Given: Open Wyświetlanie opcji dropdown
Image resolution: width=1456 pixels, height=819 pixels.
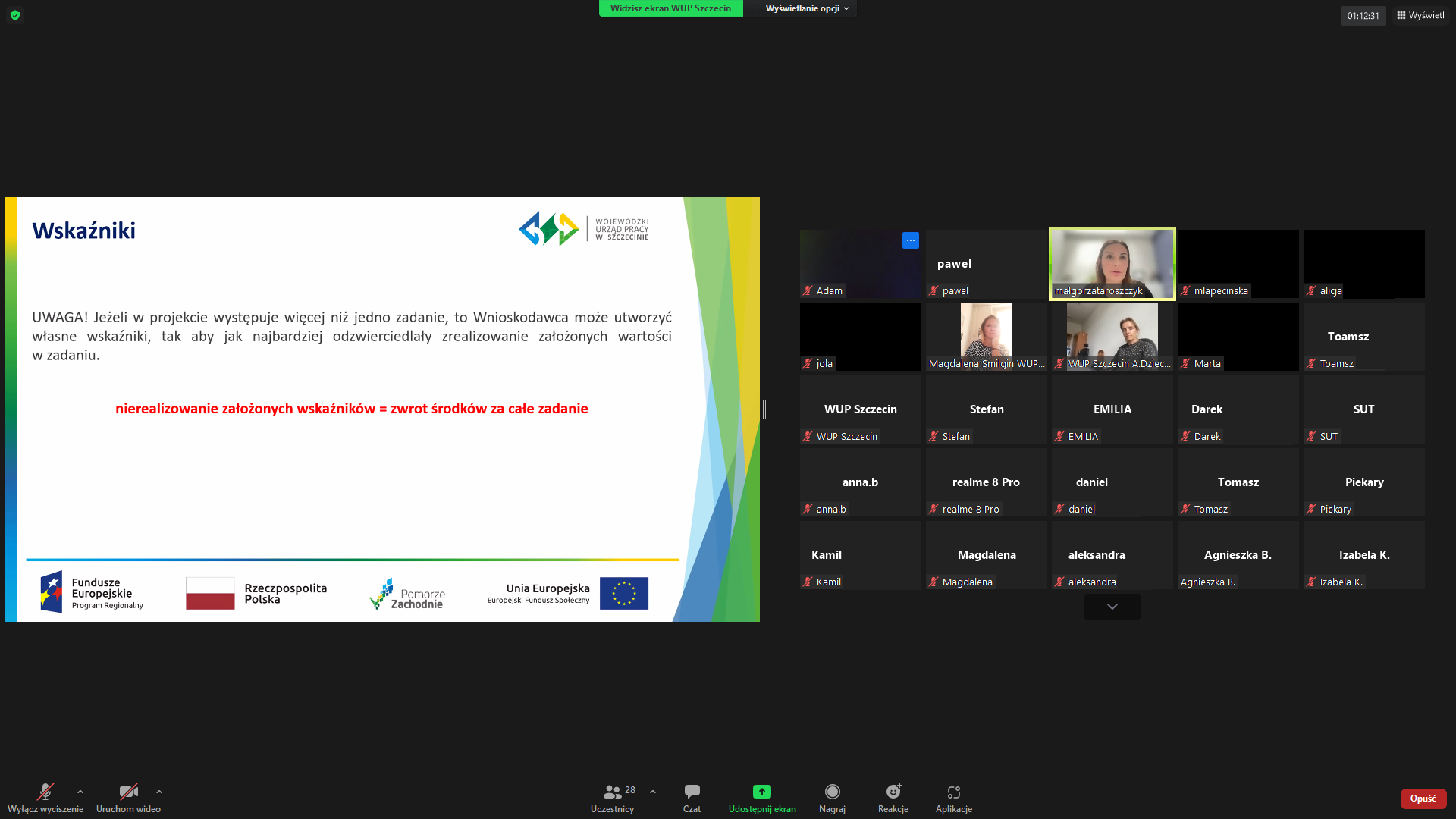Looking at the screenshot, I should coord(807,8).
